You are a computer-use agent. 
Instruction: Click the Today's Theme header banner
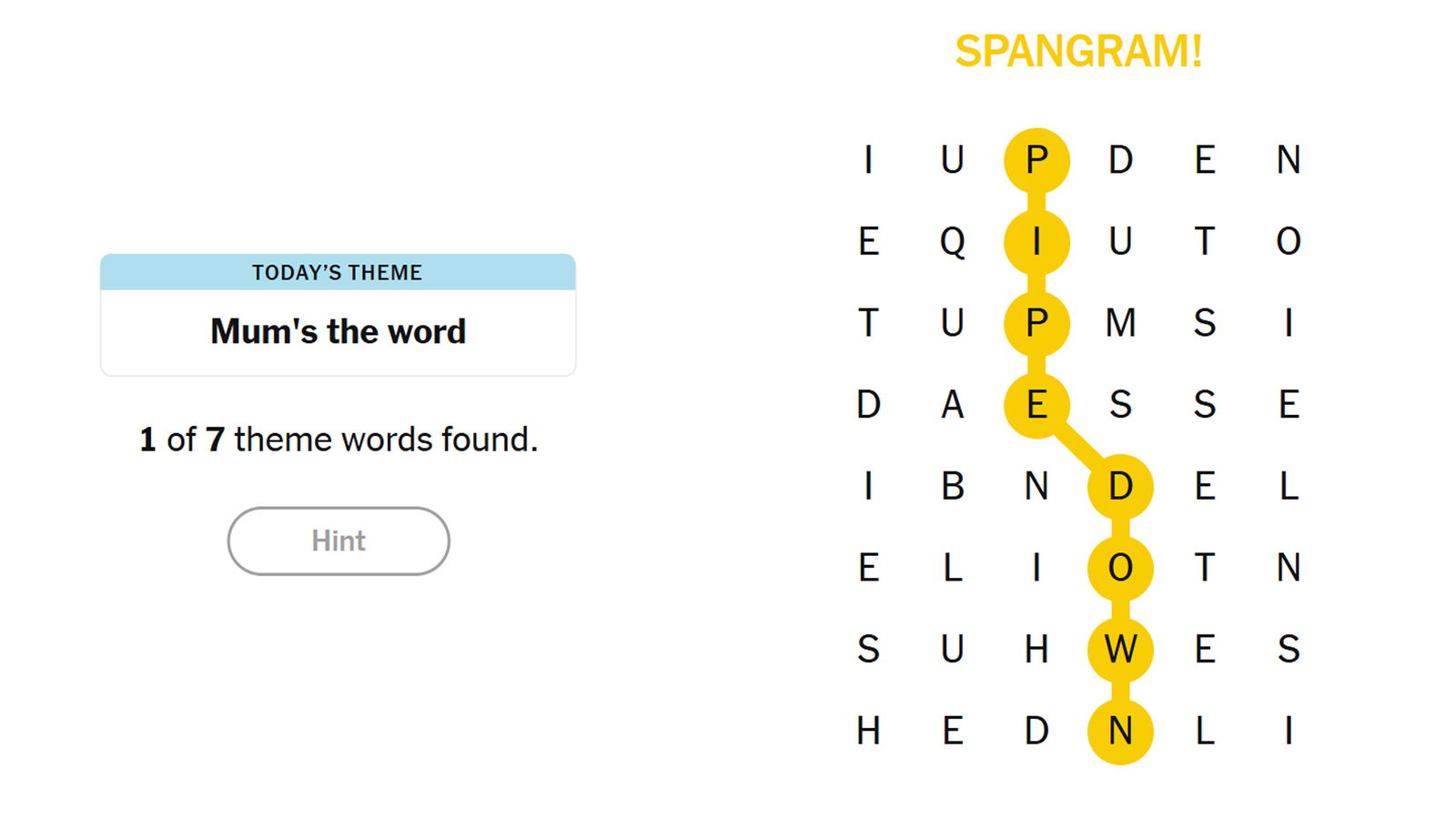[x=338, y=272]
